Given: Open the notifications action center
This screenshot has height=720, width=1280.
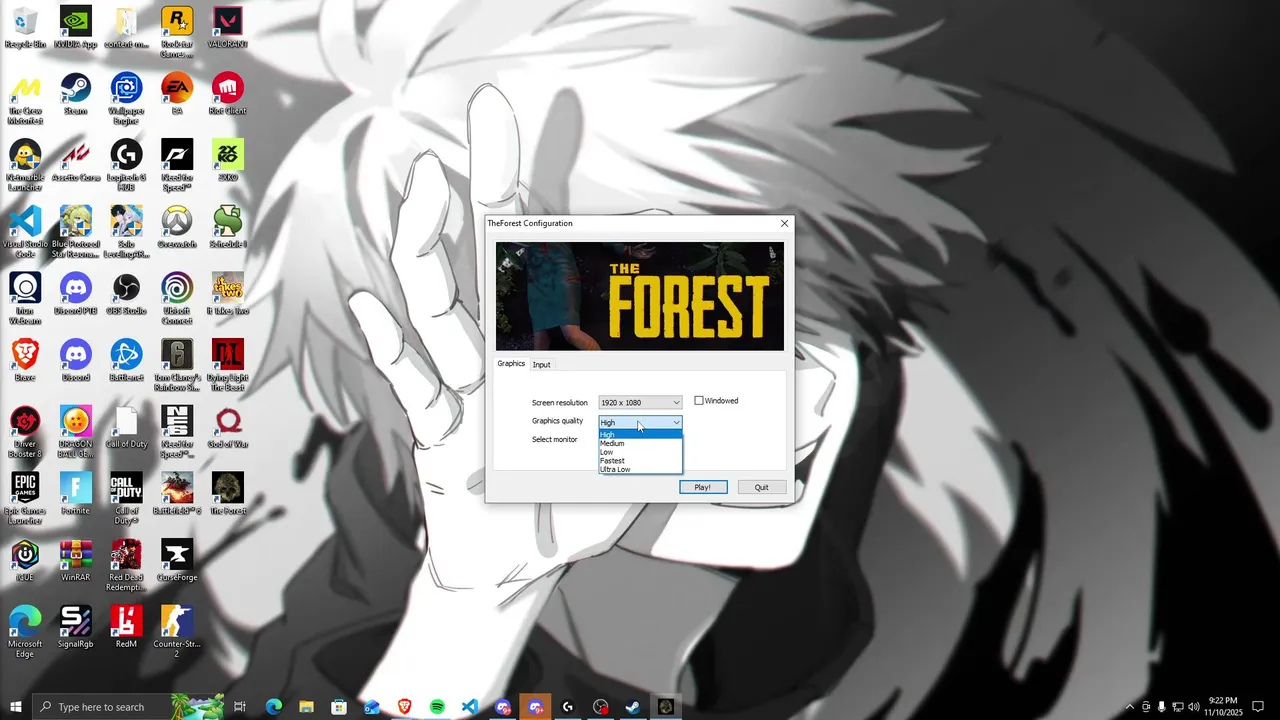Looking at the screenshot, I should [x=1258, y=707].
